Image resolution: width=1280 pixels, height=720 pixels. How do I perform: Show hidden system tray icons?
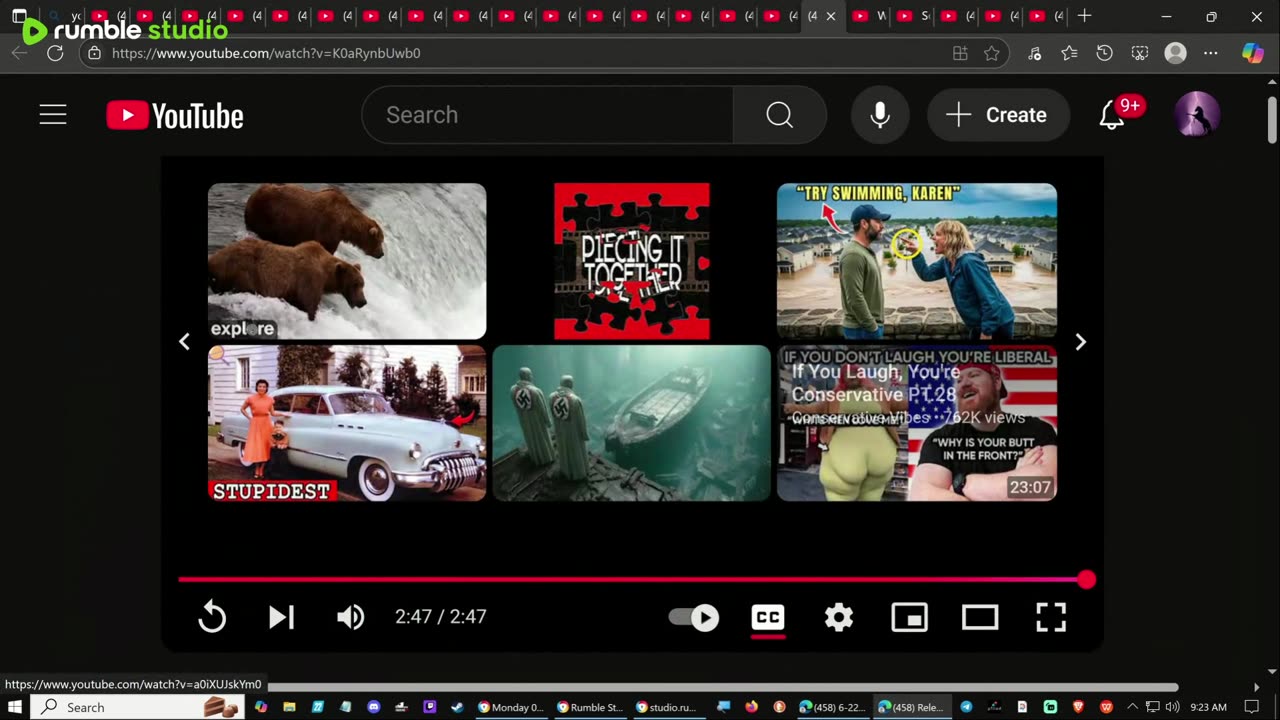[x=1134, y=707]
